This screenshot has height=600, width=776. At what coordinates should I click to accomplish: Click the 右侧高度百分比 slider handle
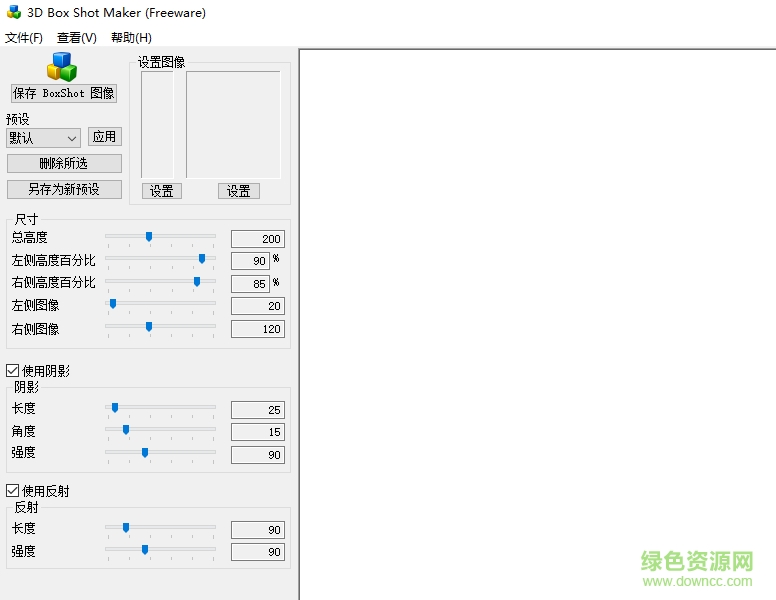197,282
